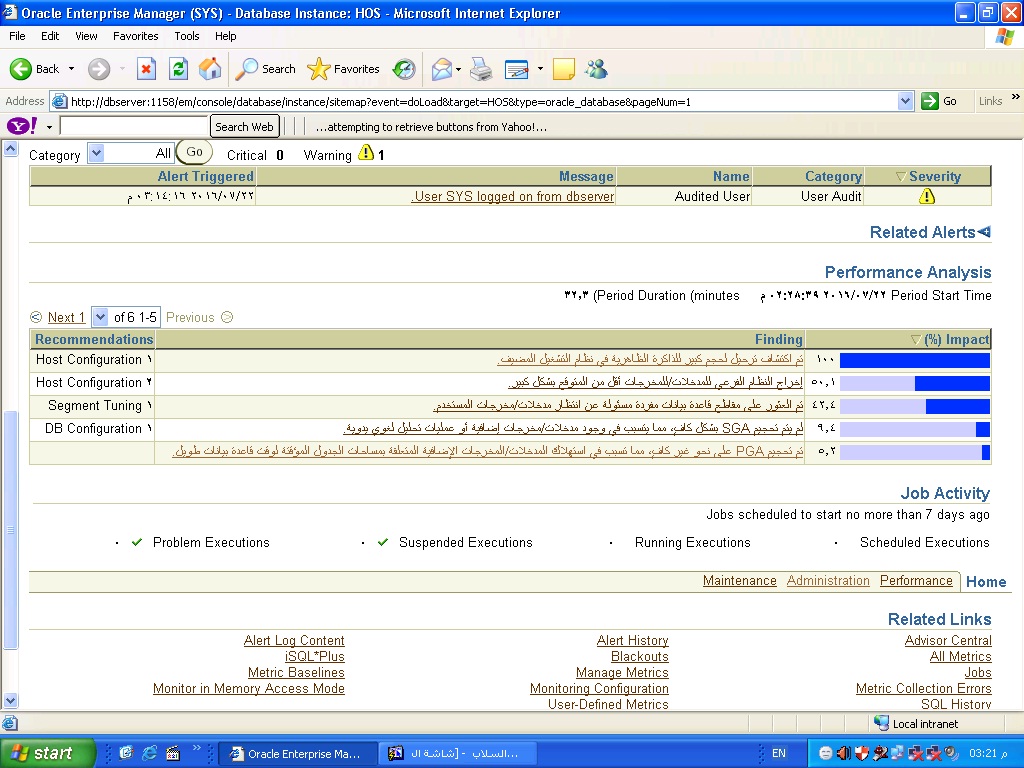This screenshot has width=1024, height=768.
Task: Open the Category dropdown list
Action: [96, 153]
